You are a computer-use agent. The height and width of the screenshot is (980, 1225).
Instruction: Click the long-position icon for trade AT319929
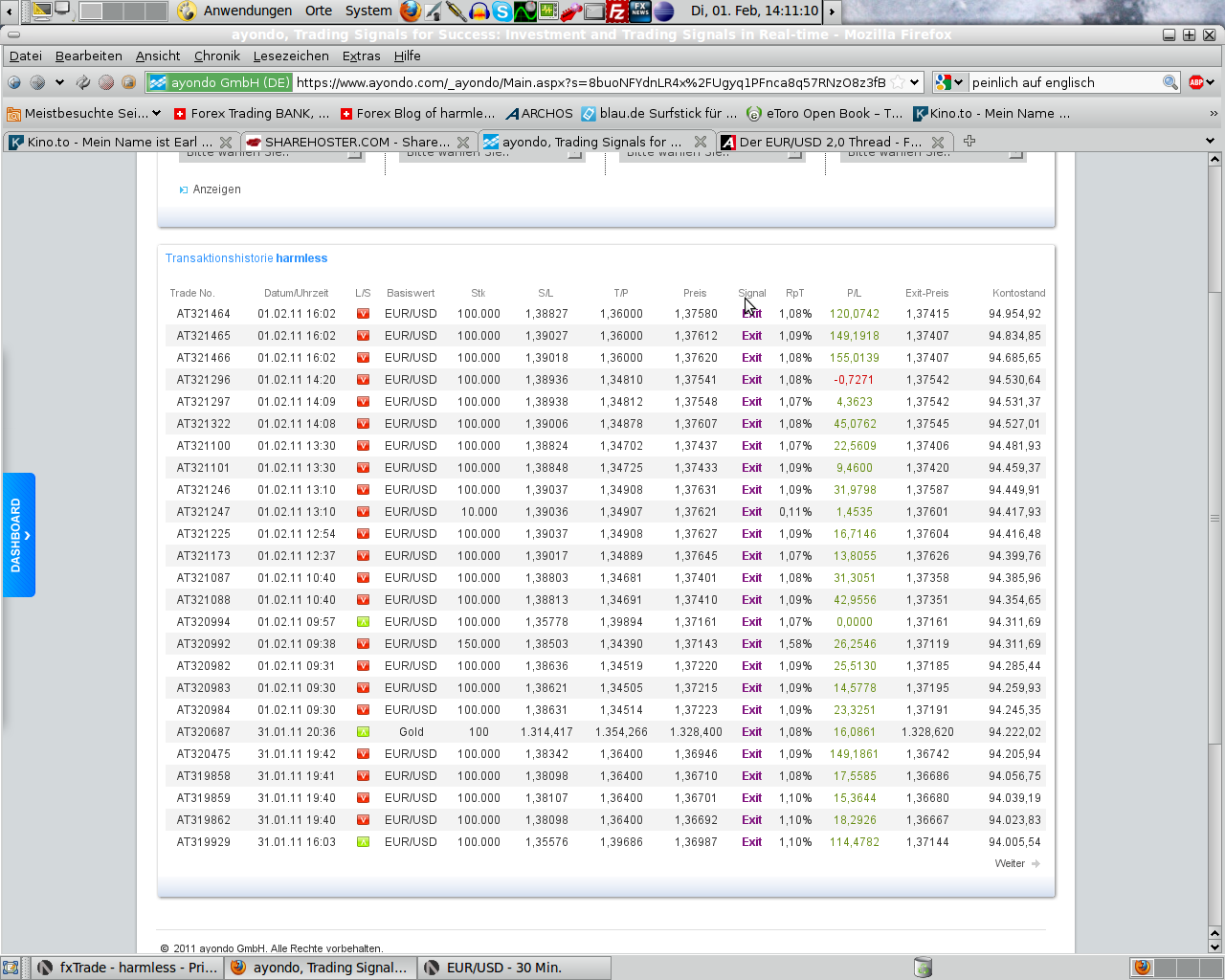363,842
